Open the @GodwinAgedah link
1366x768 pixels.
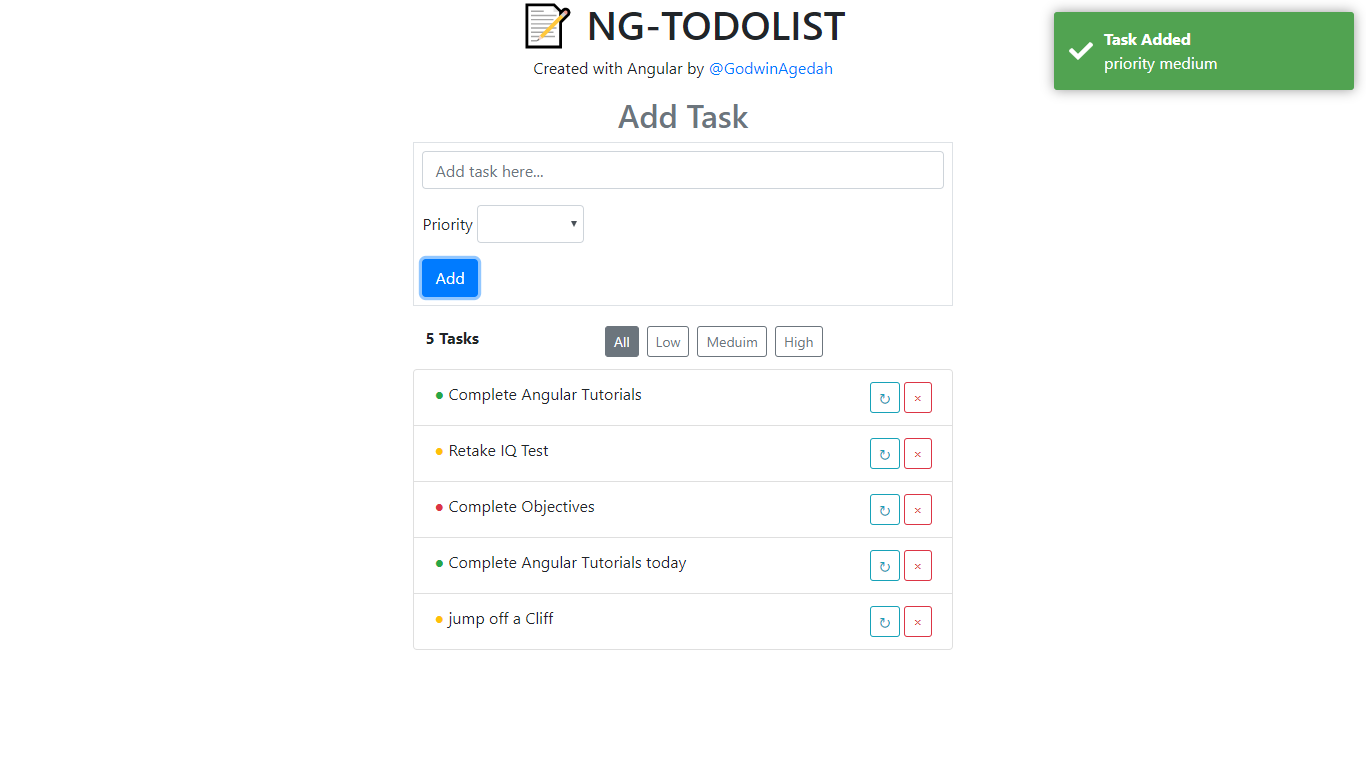pyautogui.click(x=771, y=69)
